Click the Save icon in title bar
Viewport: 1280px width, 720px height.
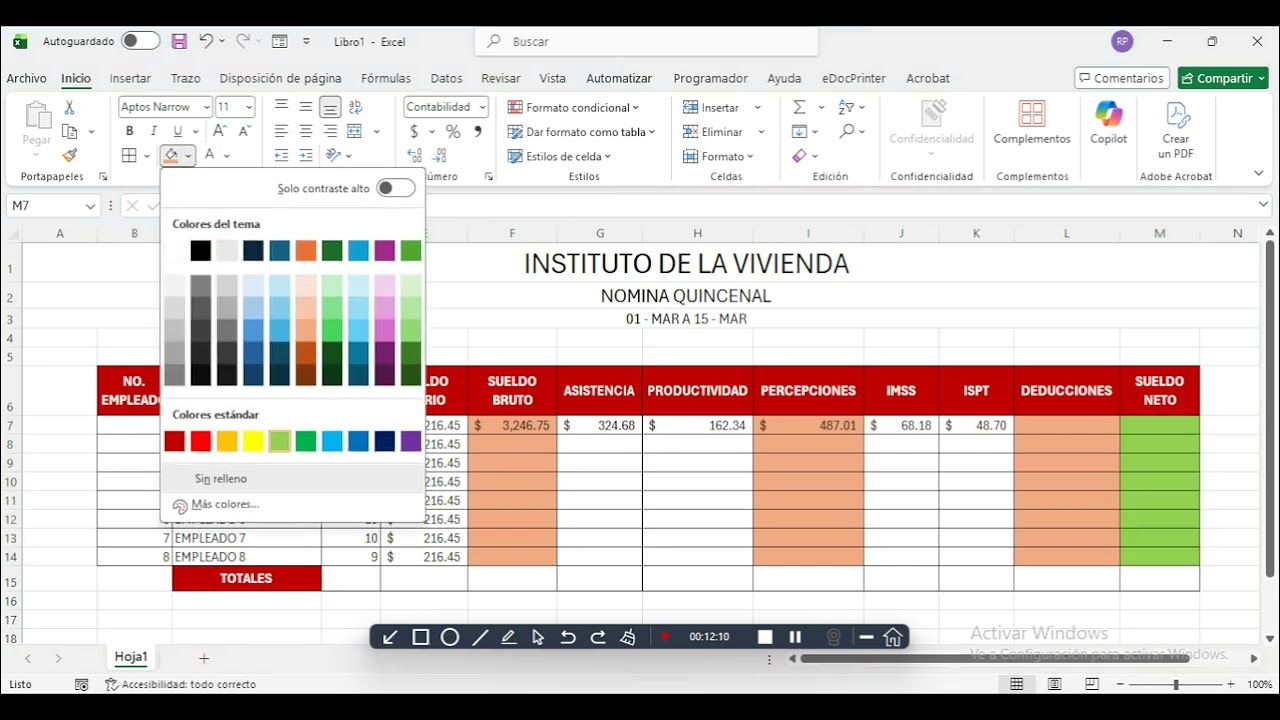pyautogui.click(x=179, y=41)
